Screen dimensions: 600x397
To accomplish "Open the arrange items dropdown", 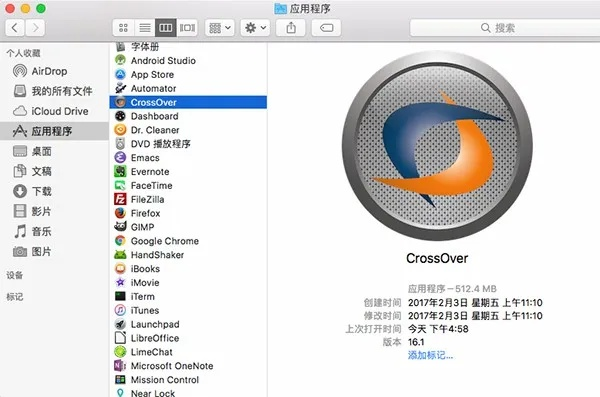I will (x=220, y=28).
